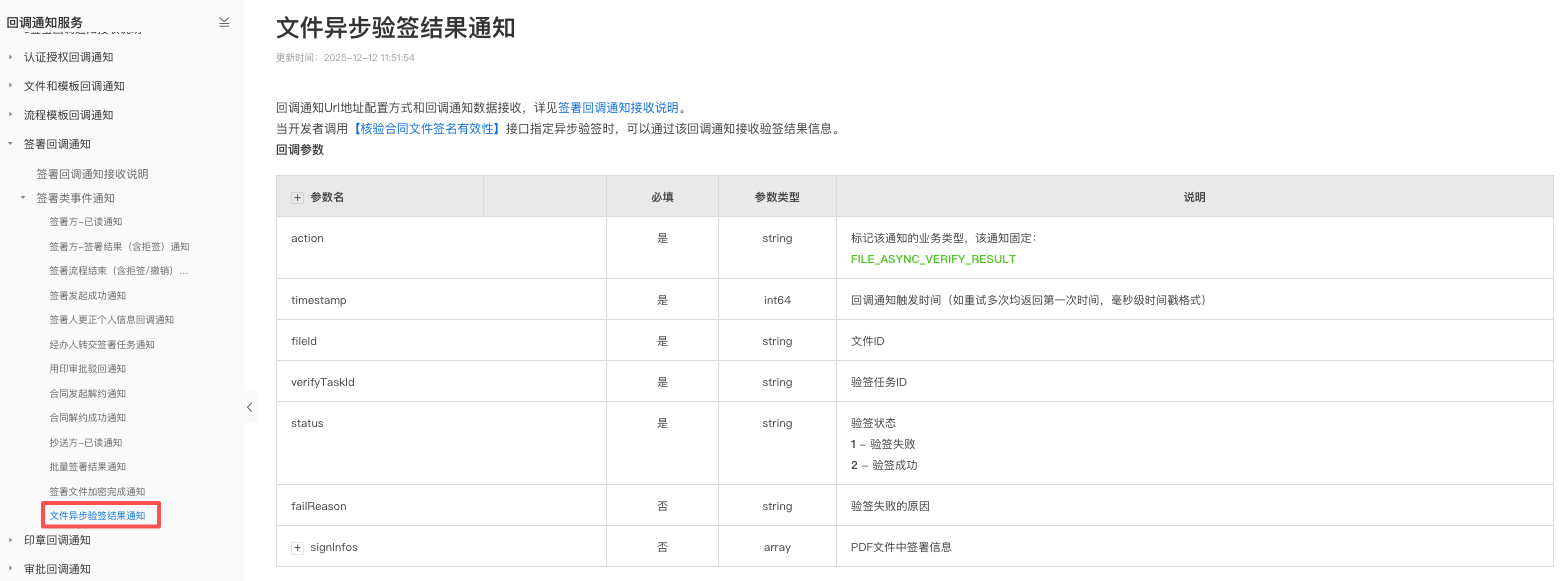
Task: Expand the 审批回调通知 section
Action: 11,569
